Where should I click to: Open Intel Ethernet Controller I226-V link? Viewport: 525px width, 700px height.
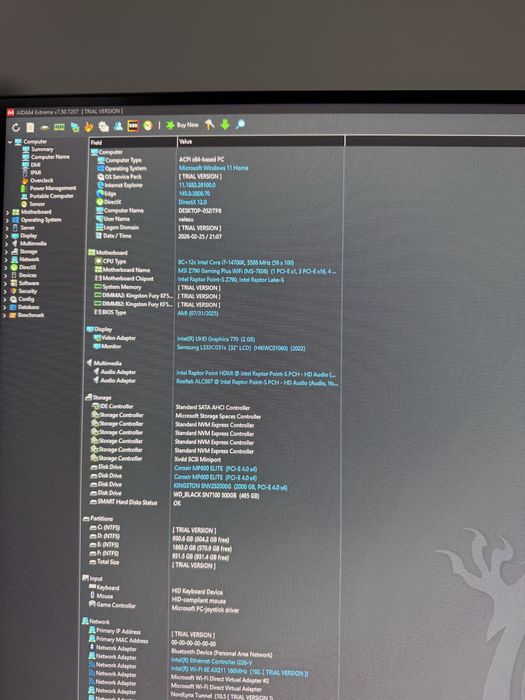coord(212,662)
